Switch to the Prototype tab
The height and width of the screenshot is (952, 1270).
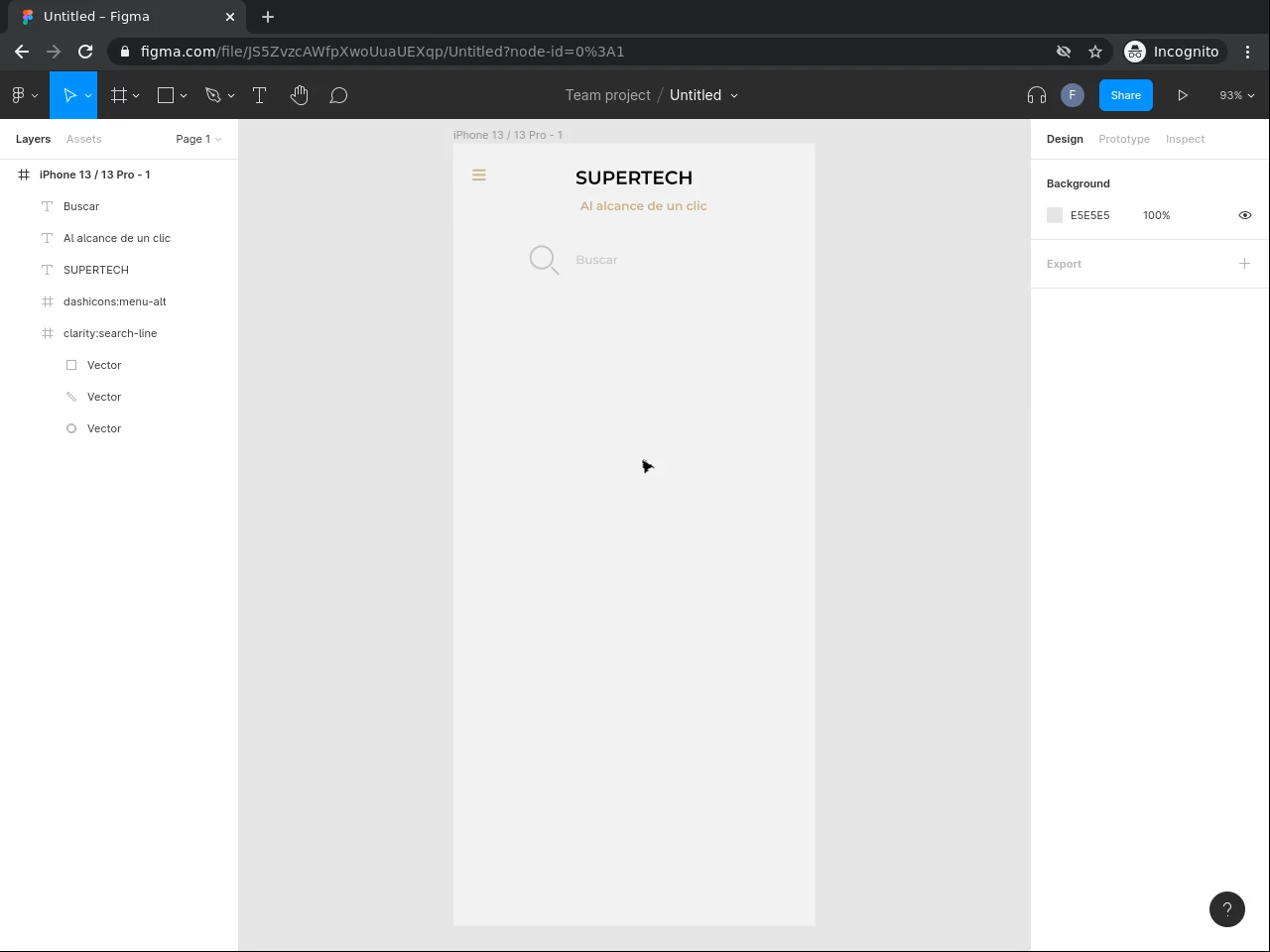[1124, 139]
